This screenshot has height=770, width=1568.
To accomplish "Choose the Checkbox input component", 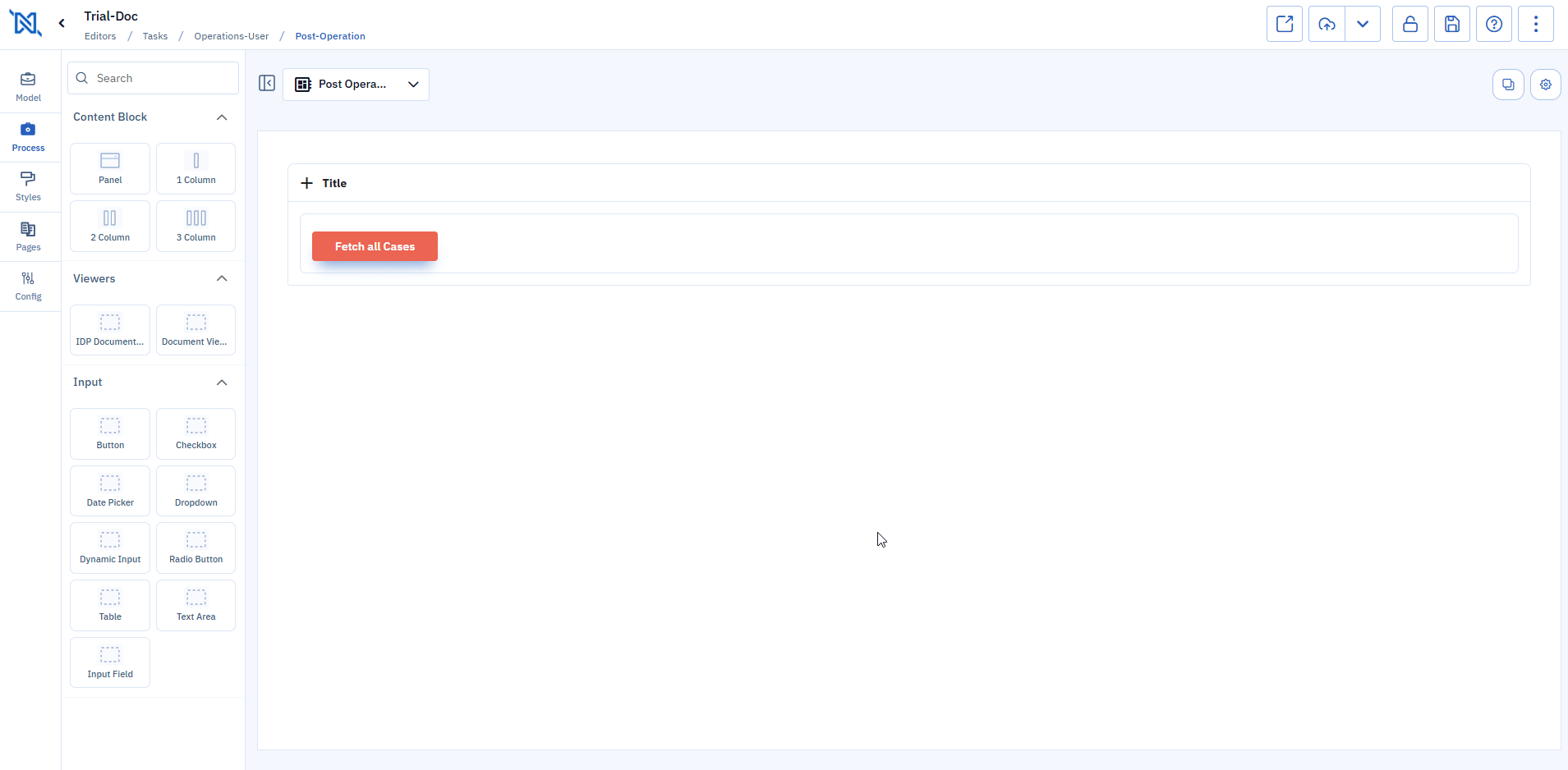I will tap(196, 433).
